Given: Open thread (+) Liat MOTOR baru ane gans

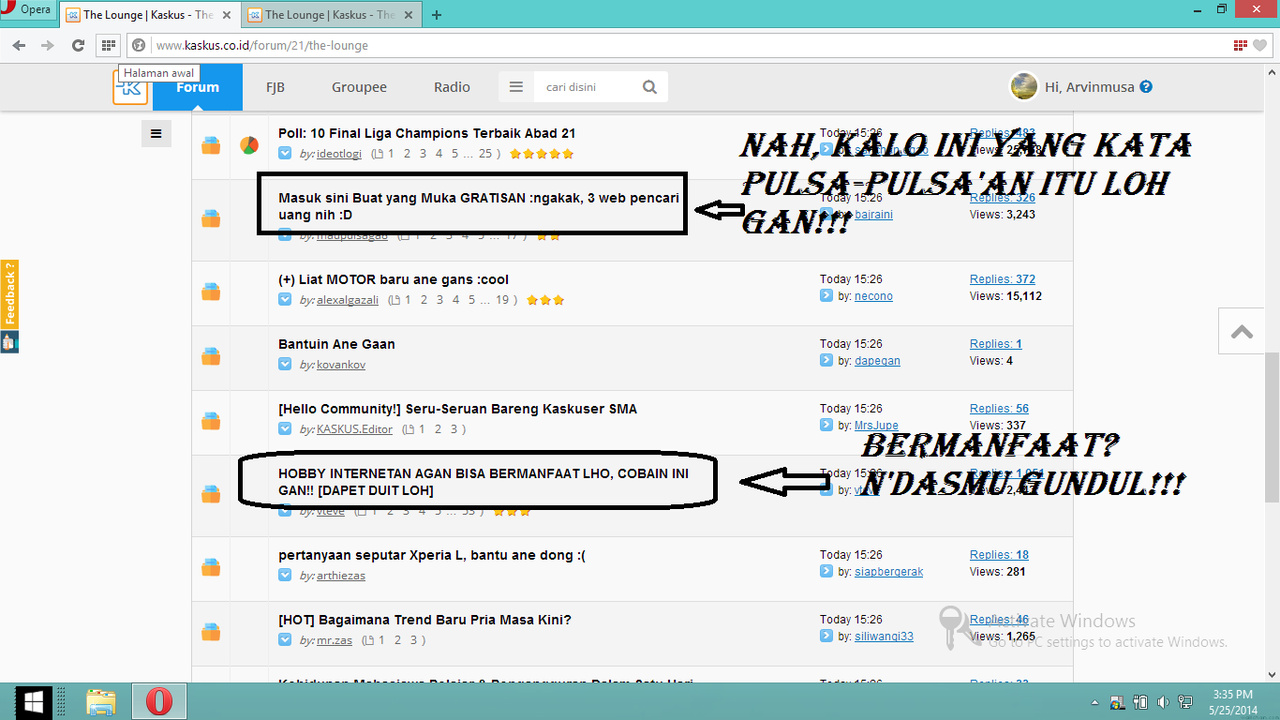Looking at the screenshot, I should tap(394, 279).
